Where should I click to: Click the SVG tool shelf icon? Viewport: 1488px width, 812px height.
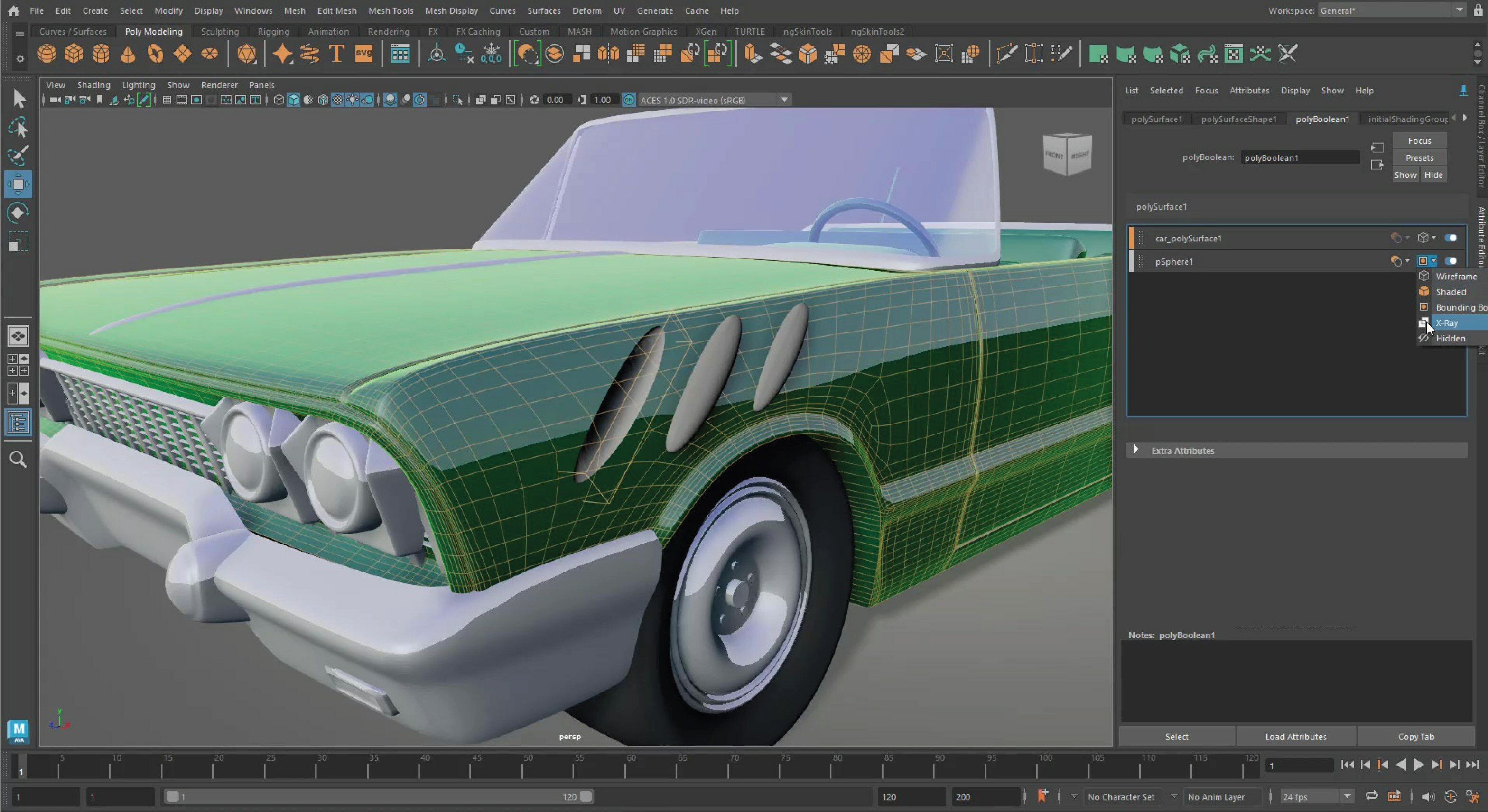coord(364,53)
